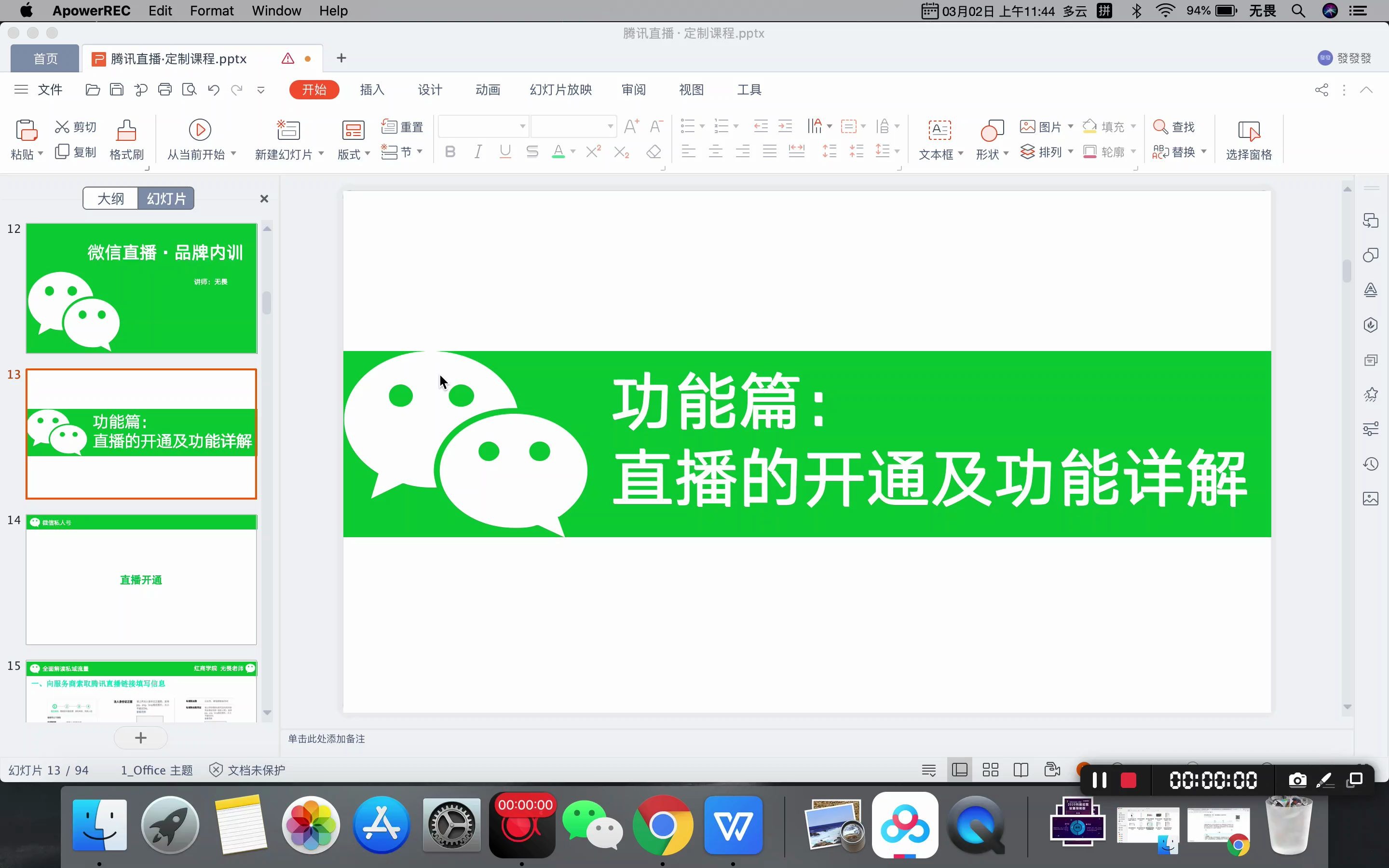Open the Slide Show (幻灯片放映) tab
The height and width of the screenshot is (868, 1389).
point(561,90)
